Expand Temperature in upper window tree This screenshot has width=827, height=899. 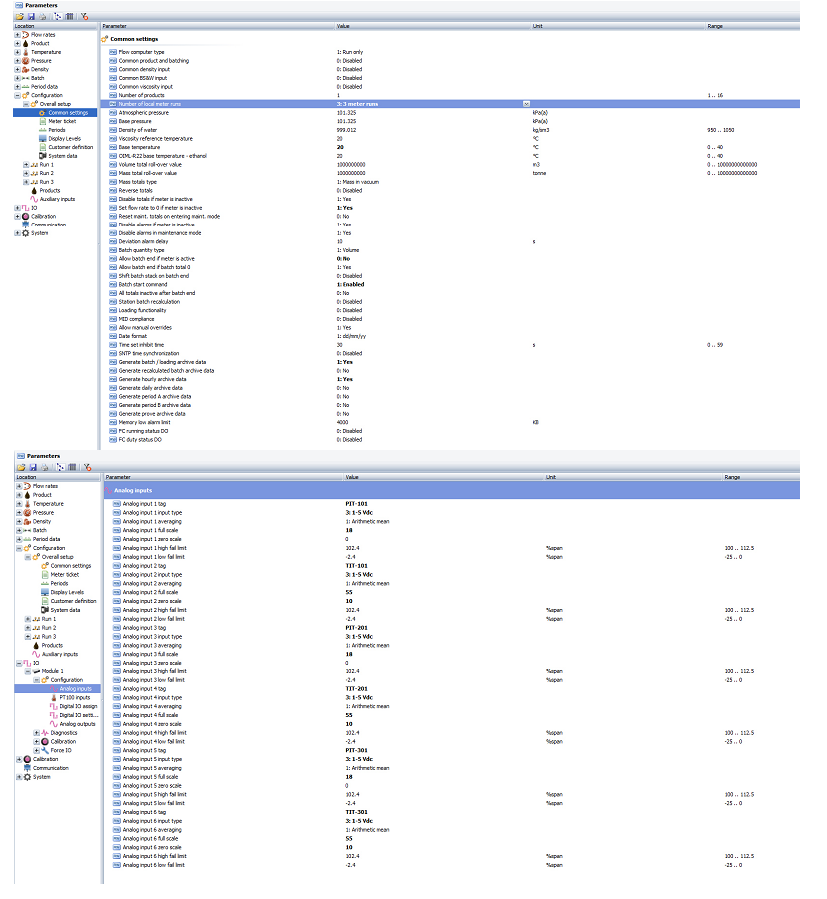click(17, 52)
